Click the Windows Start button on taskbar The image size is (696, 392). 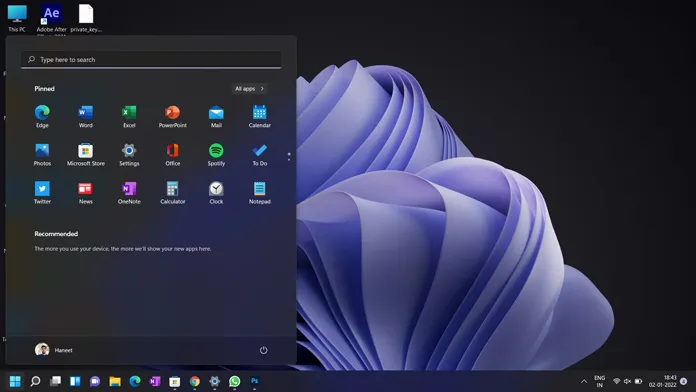[x=15, y=381]
